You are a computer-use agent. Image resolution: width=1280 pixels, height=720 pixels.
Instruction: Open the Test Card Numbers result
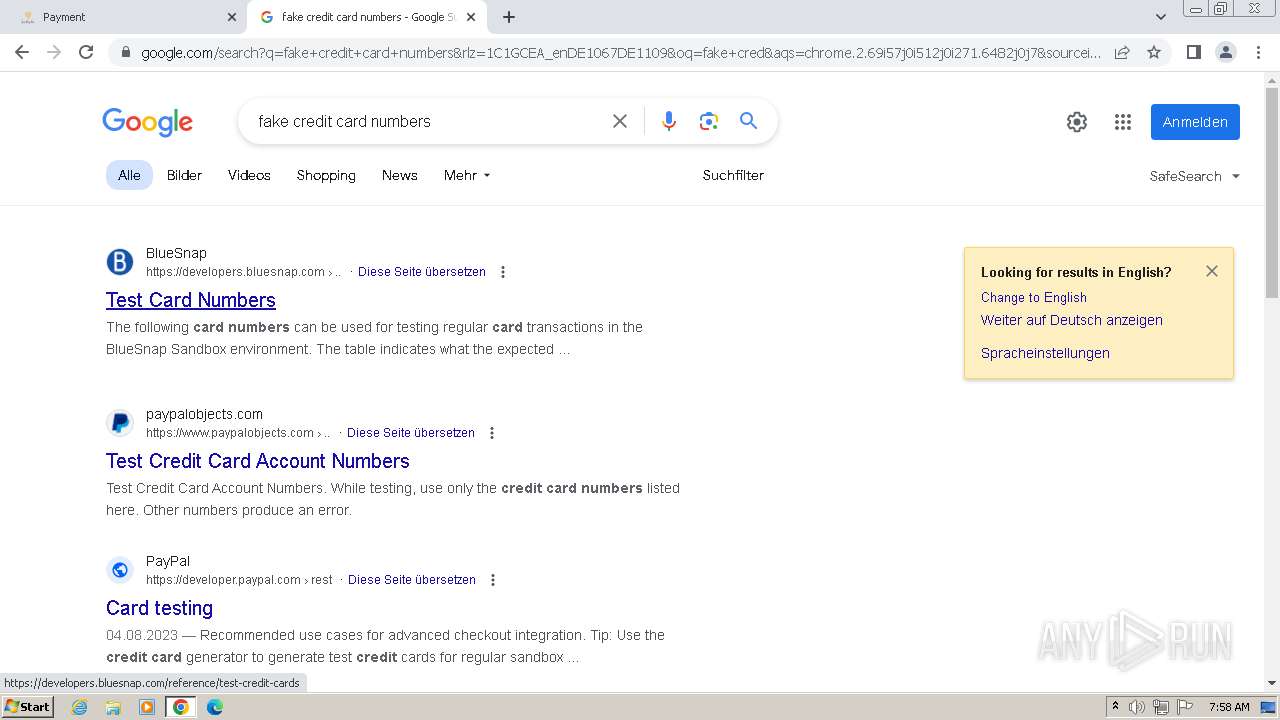[x=191, y=300]
